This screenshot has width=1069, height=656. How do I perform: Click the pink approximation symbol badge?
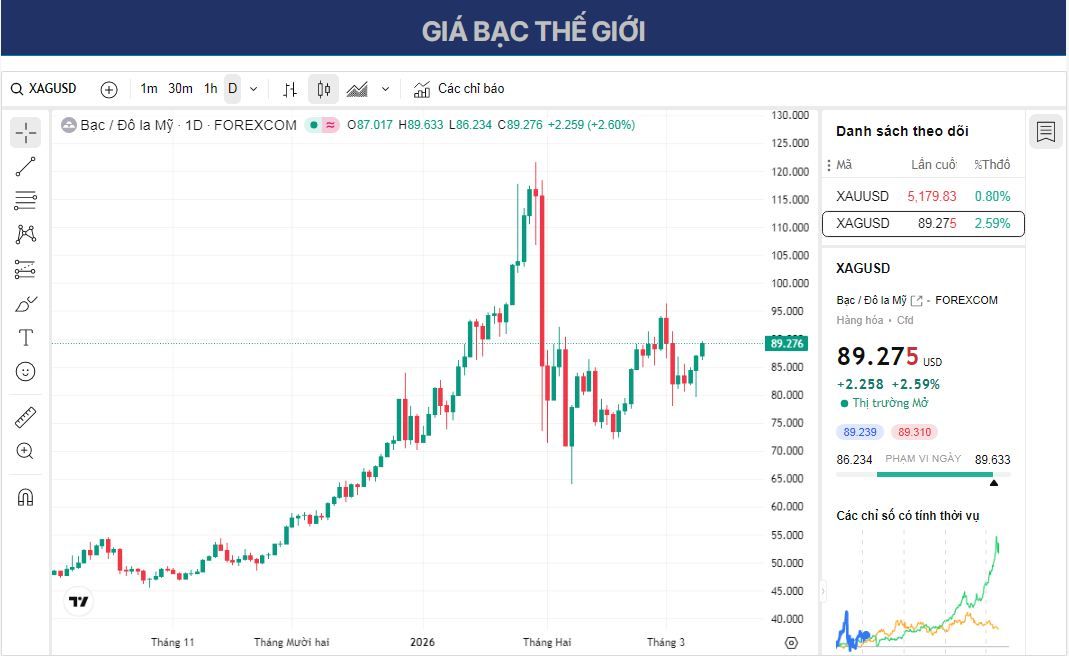pyautogui.click(x=330, y=125)
